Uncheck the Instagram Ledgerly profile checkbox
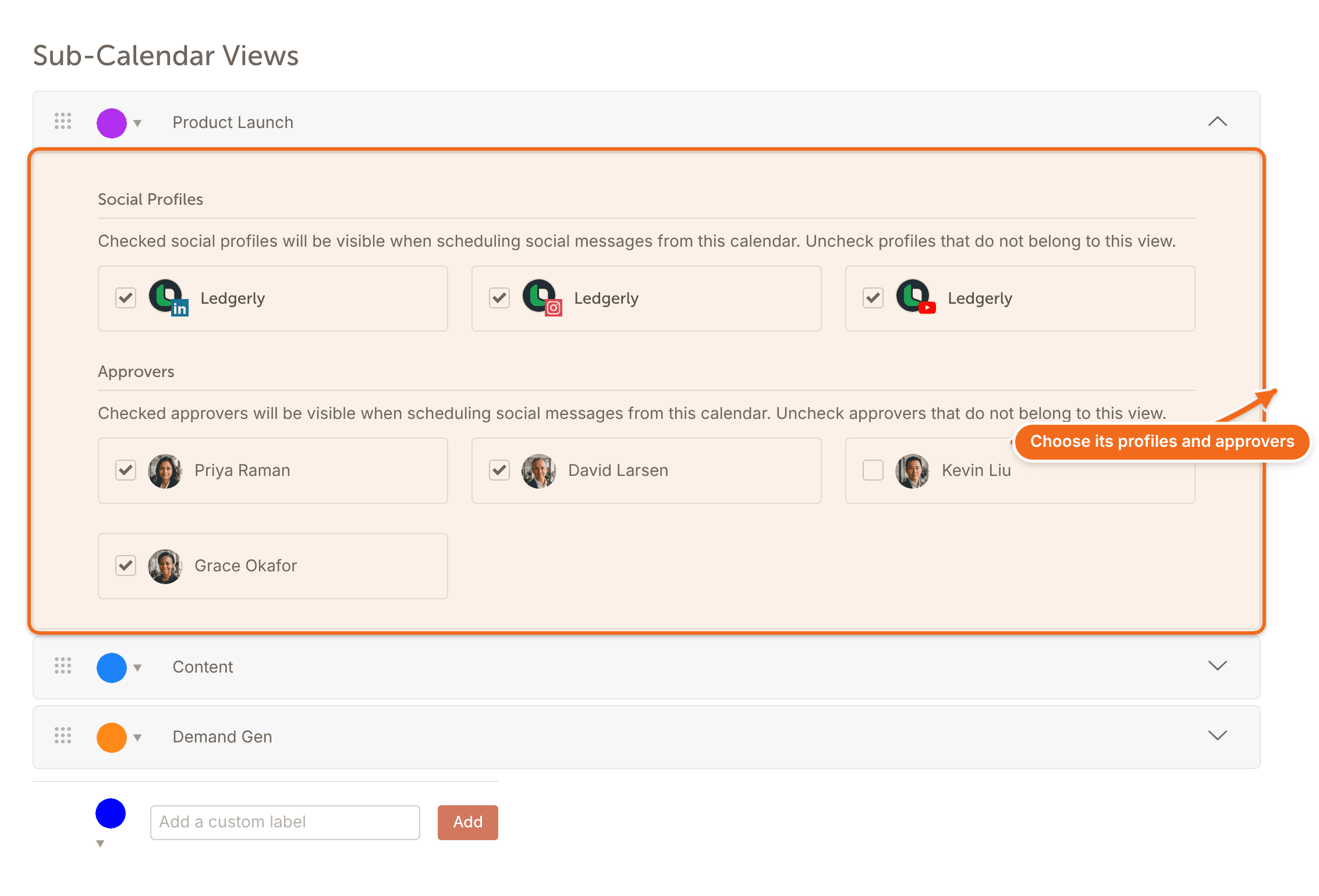 coord(499,298)
